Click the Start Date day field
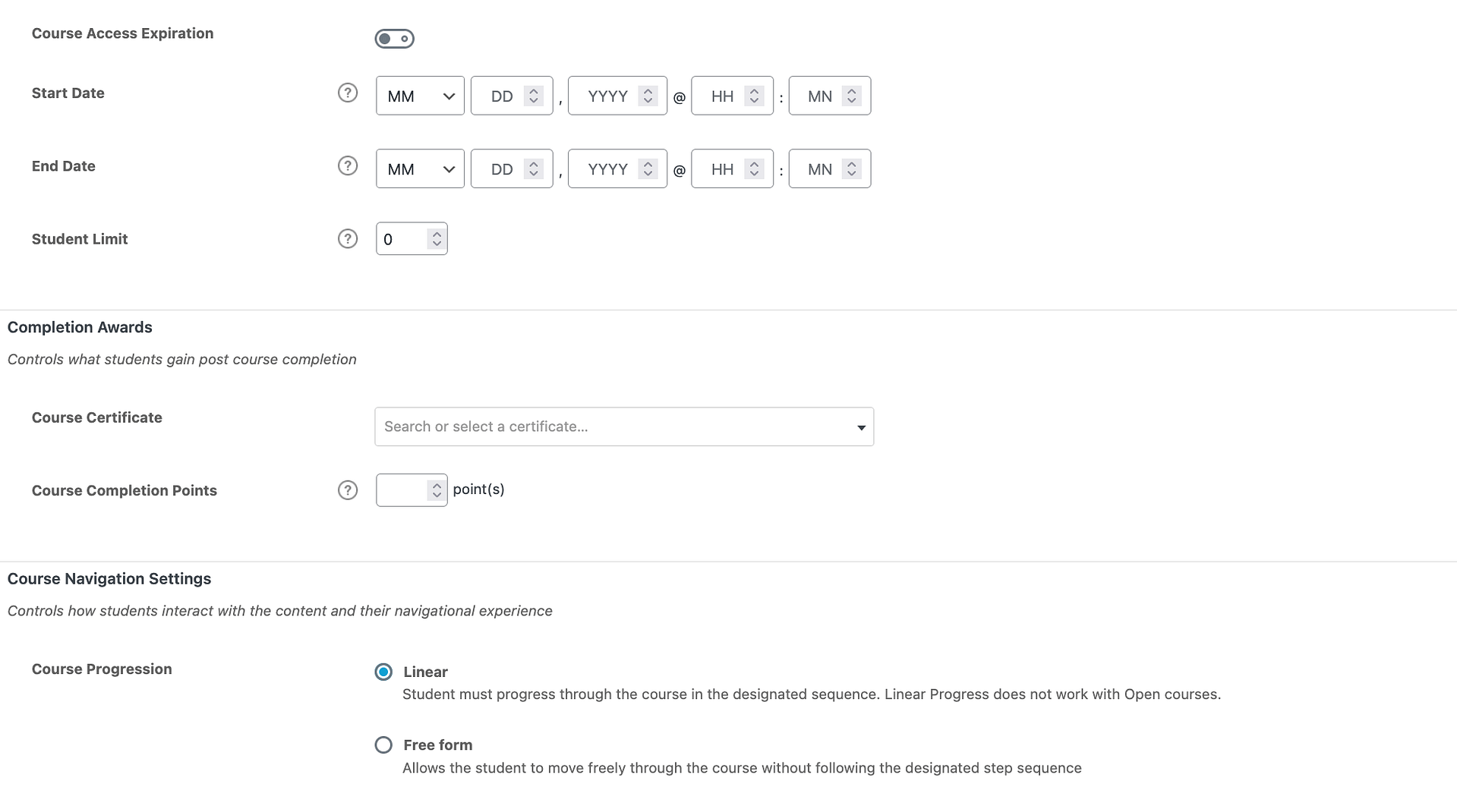Viewport: 1457px width, 812px height. tap(501, 96)
